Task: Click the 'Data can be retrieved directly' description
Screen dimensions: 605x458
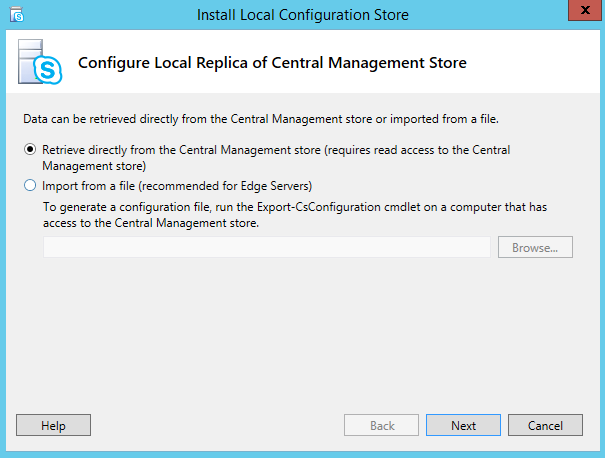Action: tap(261, 119)
